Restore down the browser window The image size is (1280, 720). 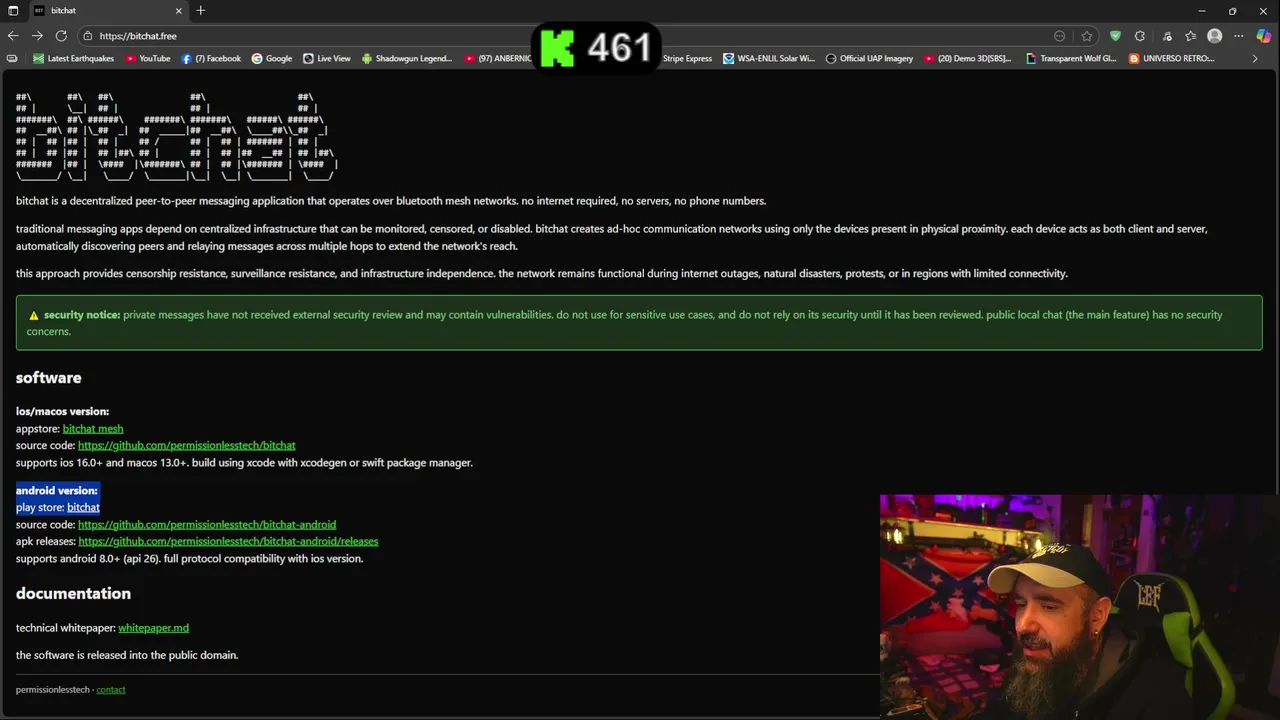pyautogui.click(x=1232, y=11)
